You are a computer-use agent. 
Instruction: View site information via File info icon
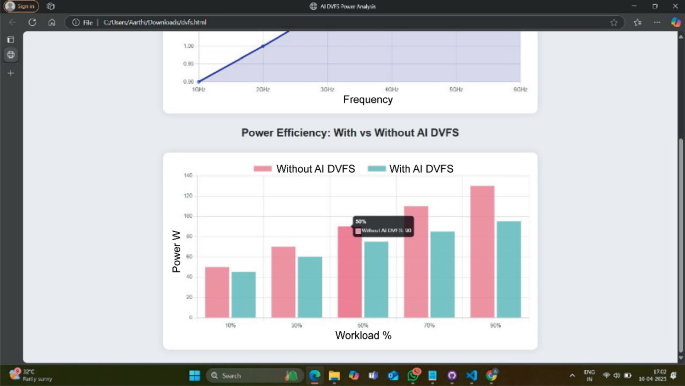(x=82, y=22)
